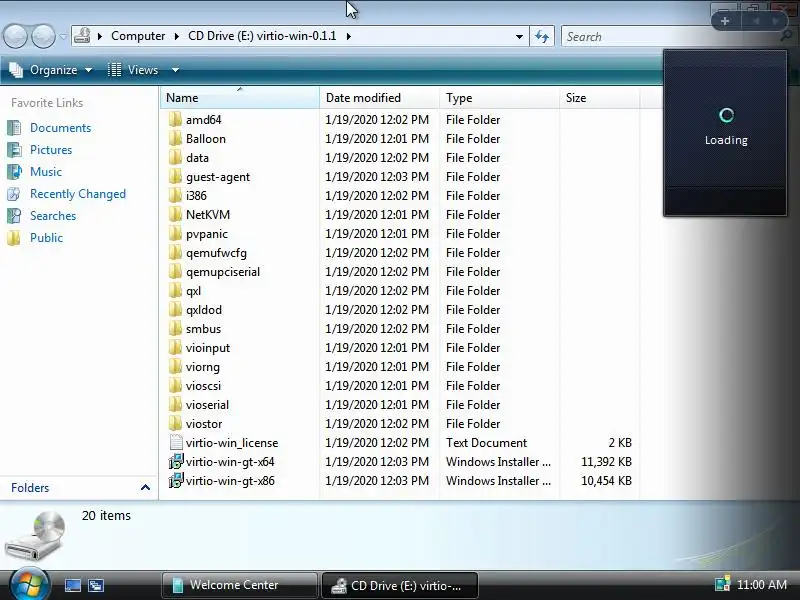800x600 pixels.
Task: Expand breadcrumb arrow after Computer
Action: click(x=177, y=36)
